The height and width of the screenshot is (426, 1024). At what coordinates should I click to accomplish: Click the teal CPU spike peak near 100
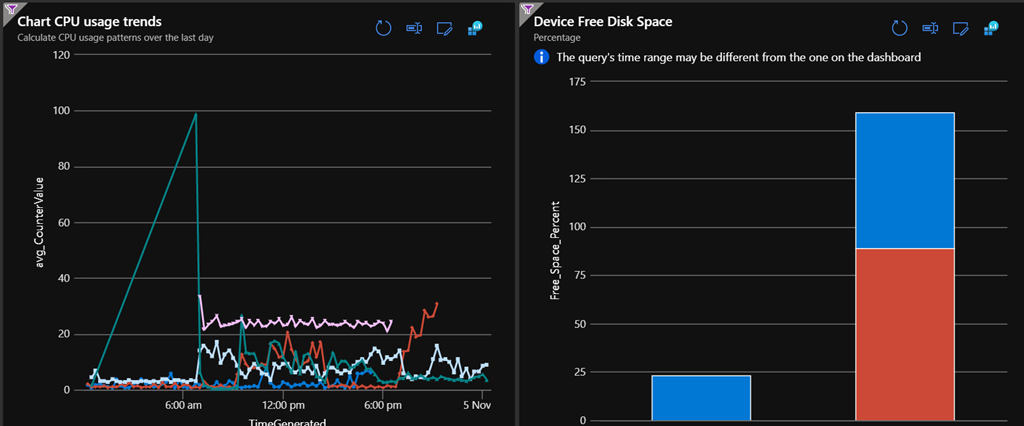point(196,114)
